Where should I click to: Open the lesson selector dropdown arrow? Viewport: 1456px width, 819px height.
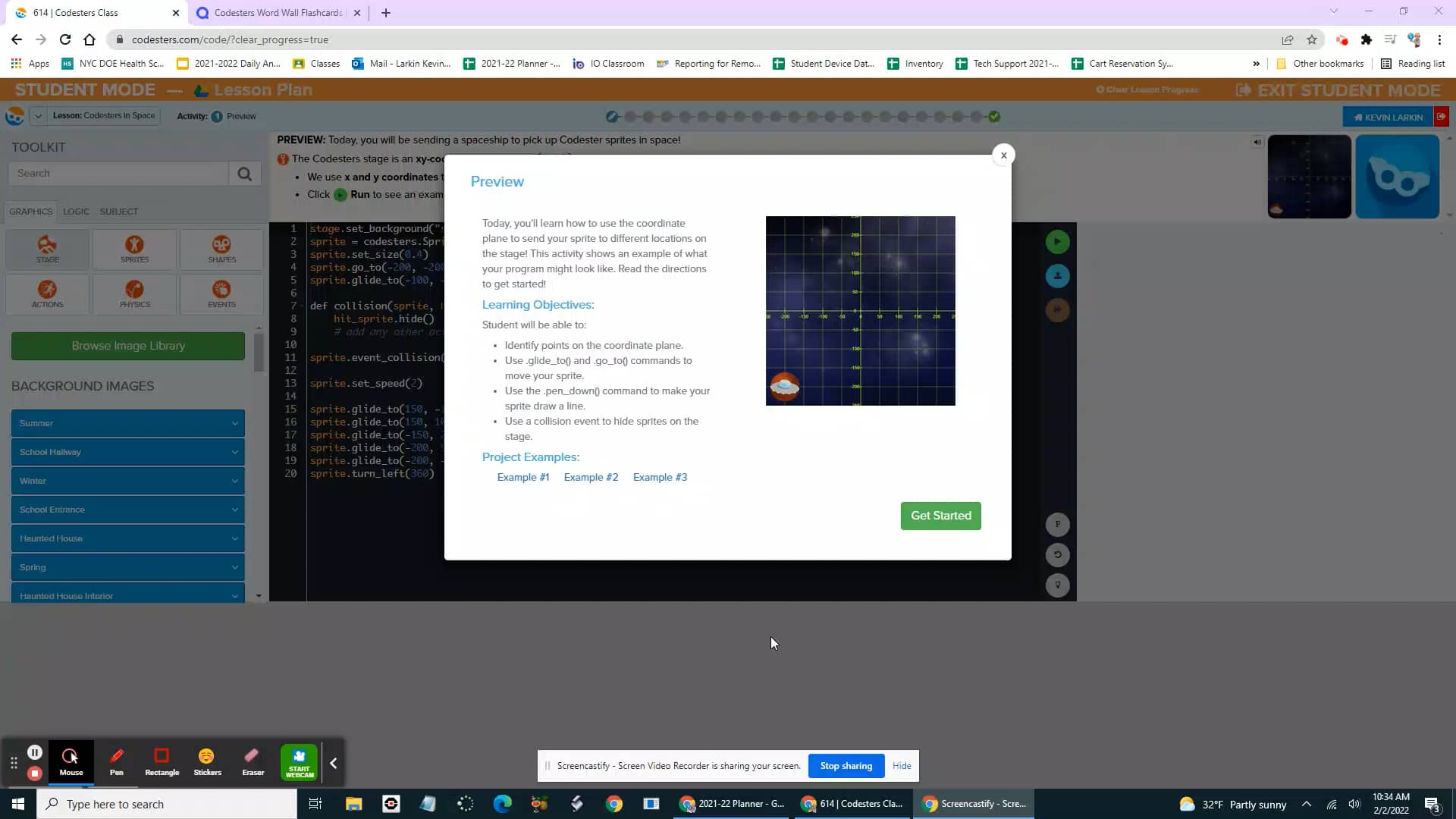click(x=38, y=116)
